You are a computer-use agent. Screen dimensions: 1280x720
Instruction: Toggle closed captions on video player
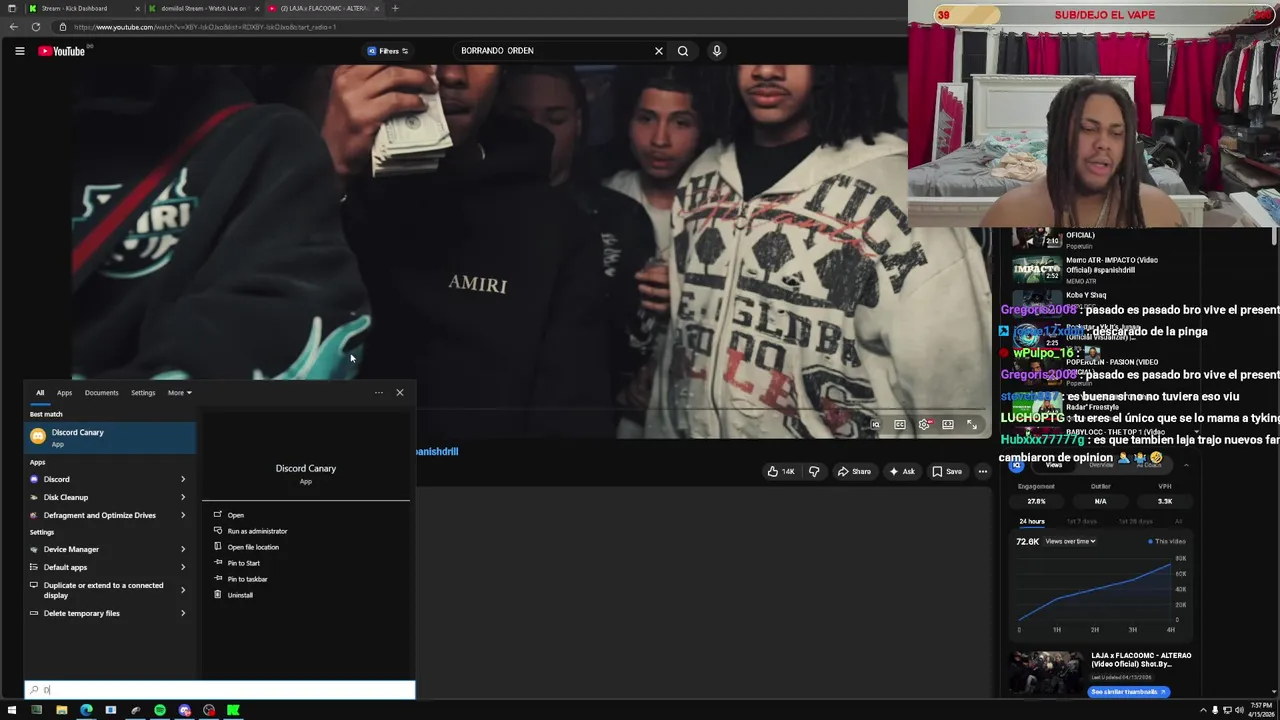tap(900, 425)
